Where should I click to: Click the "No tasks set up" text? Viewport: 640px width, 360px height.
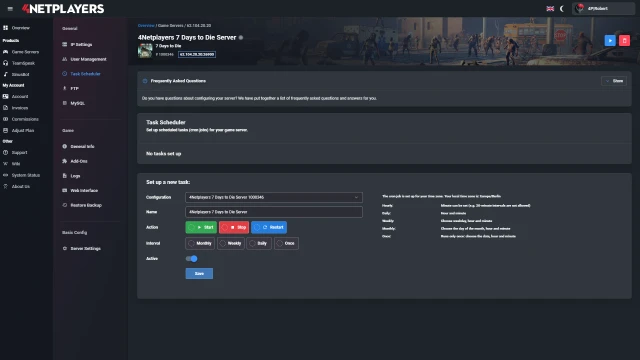164,153
